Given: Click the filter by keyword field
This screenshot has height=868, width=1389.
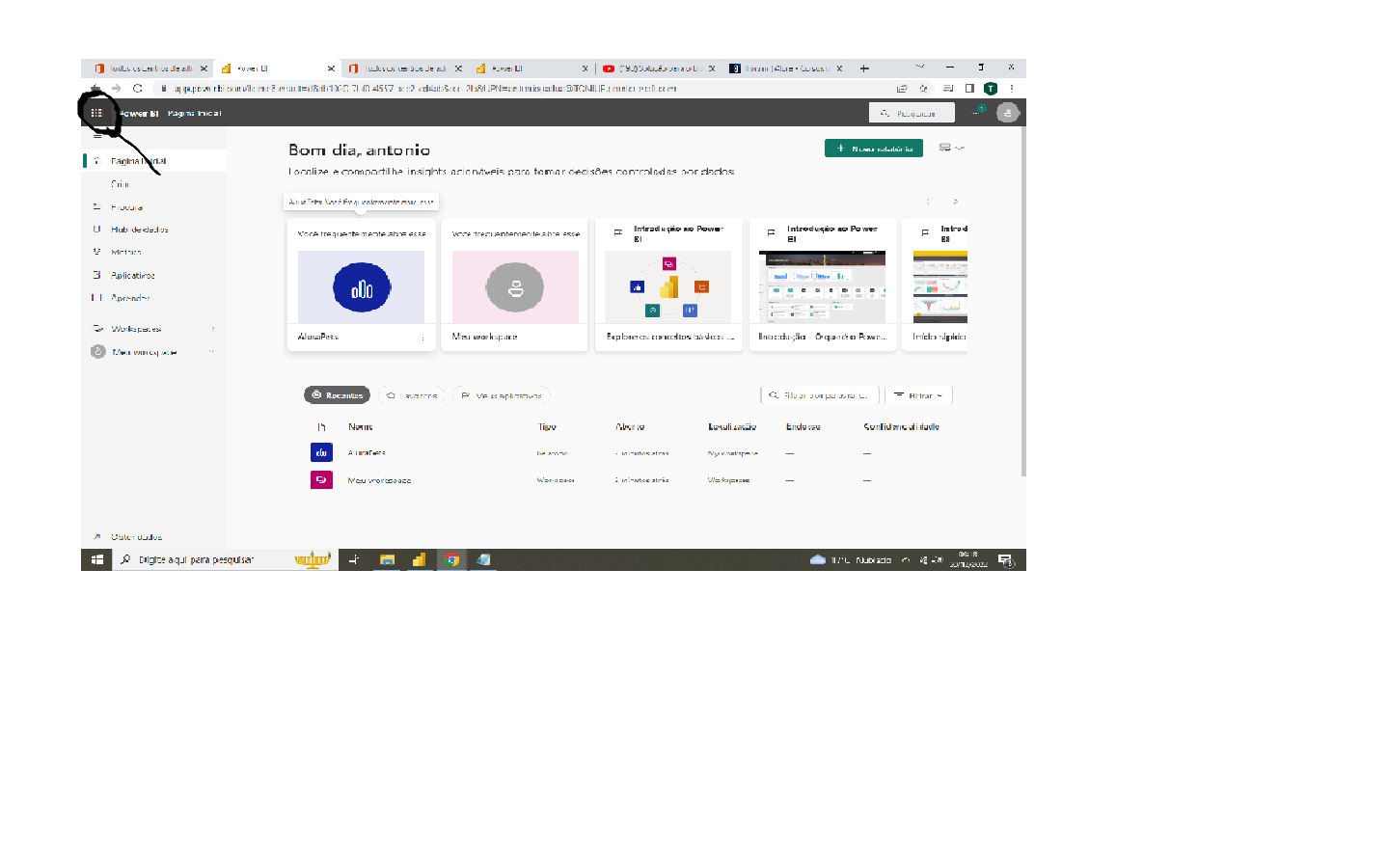Looking at the screenshot, I should point(820,395).
